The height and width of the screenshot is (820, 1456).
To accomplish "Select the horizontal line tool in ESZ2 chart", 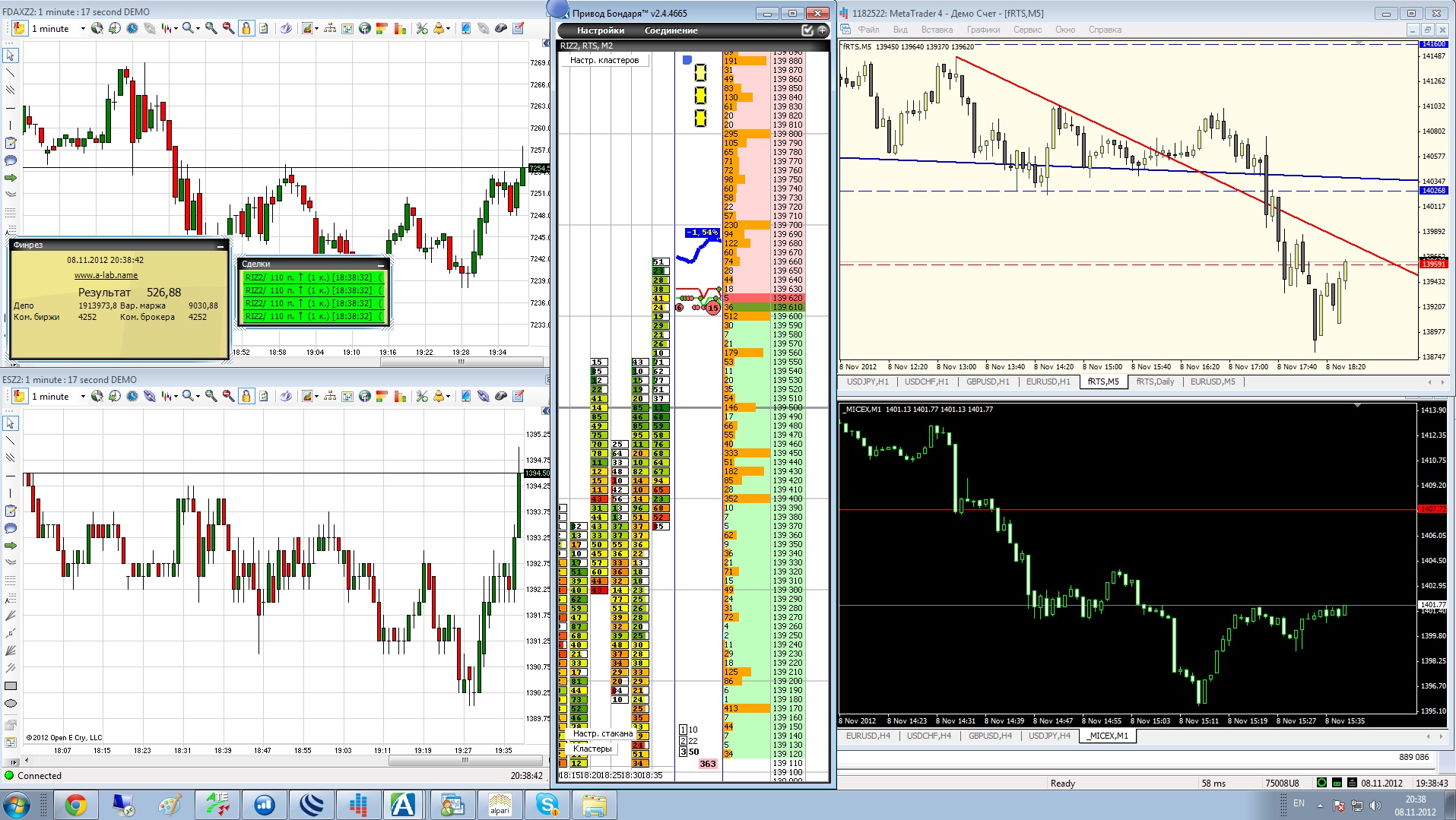I will [x=11, y=476].
